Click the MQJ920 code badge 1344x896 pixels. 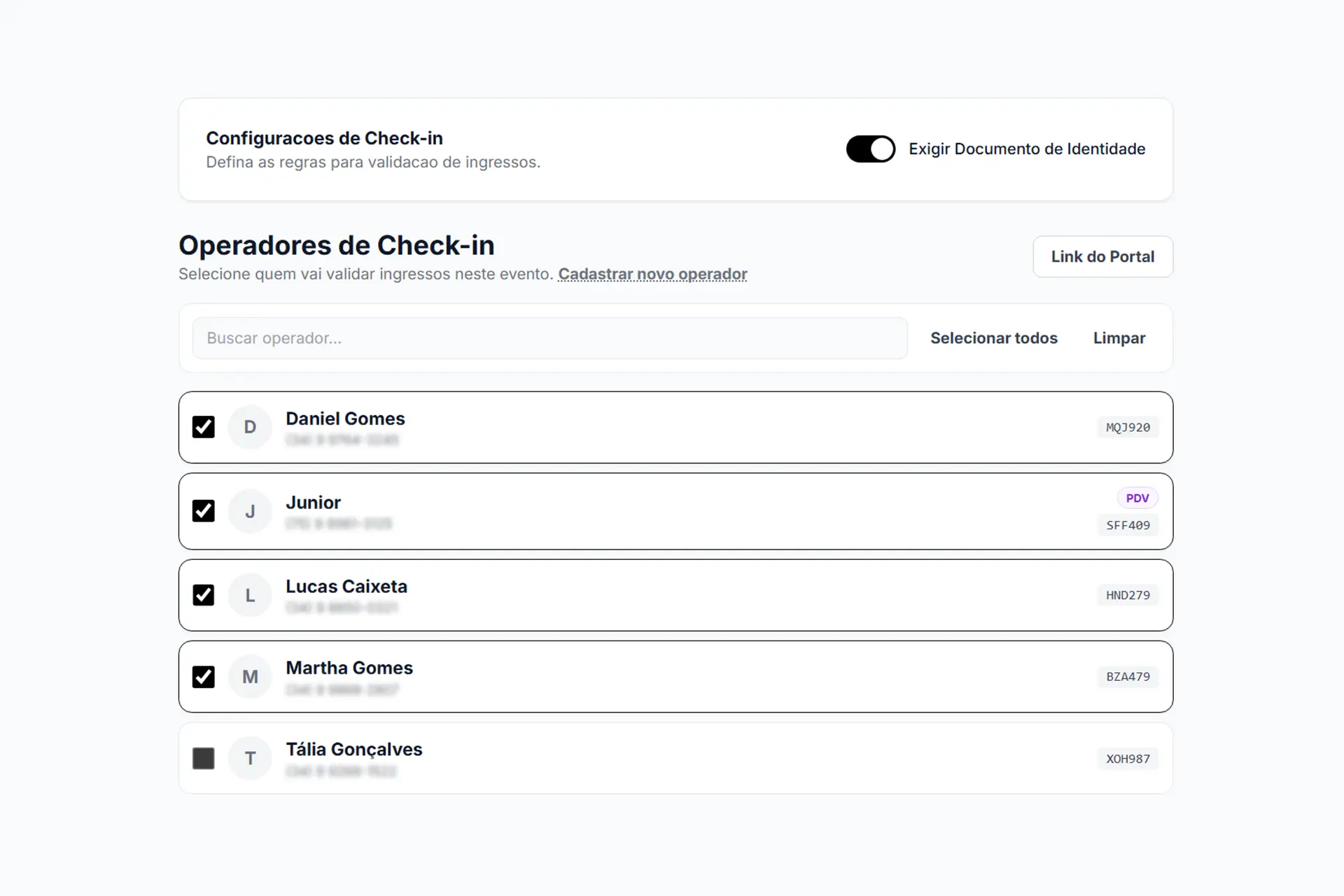1128,427
